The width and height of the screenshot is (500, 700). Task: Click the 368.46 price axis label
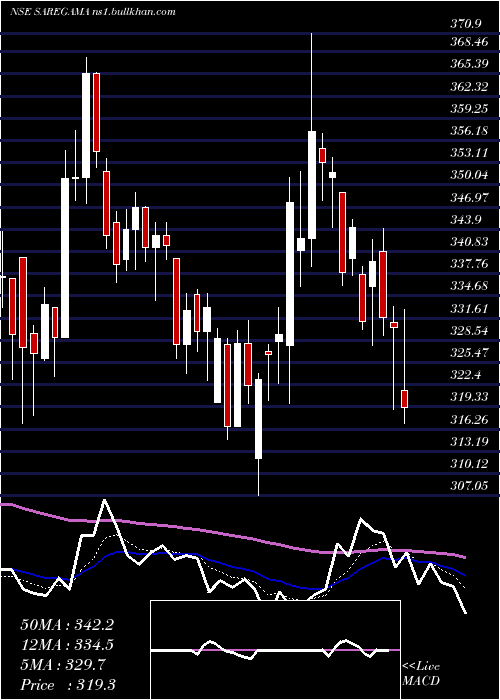coord(470,42)
